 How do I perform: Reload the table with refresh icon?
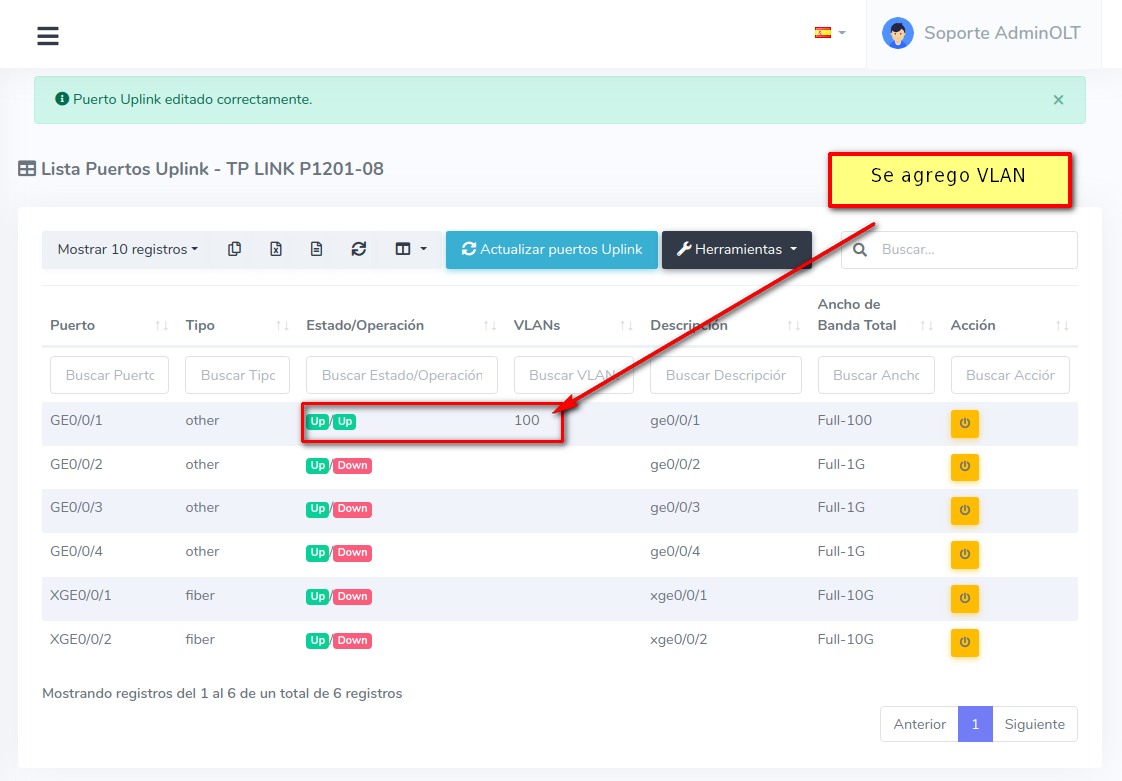click(x=358, y=249)
